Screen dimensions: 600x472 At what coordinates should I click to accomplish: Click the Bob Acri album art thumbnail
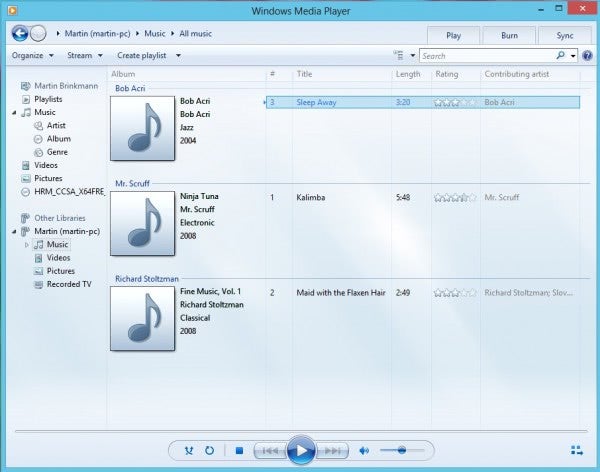click(x=142, y=128)
